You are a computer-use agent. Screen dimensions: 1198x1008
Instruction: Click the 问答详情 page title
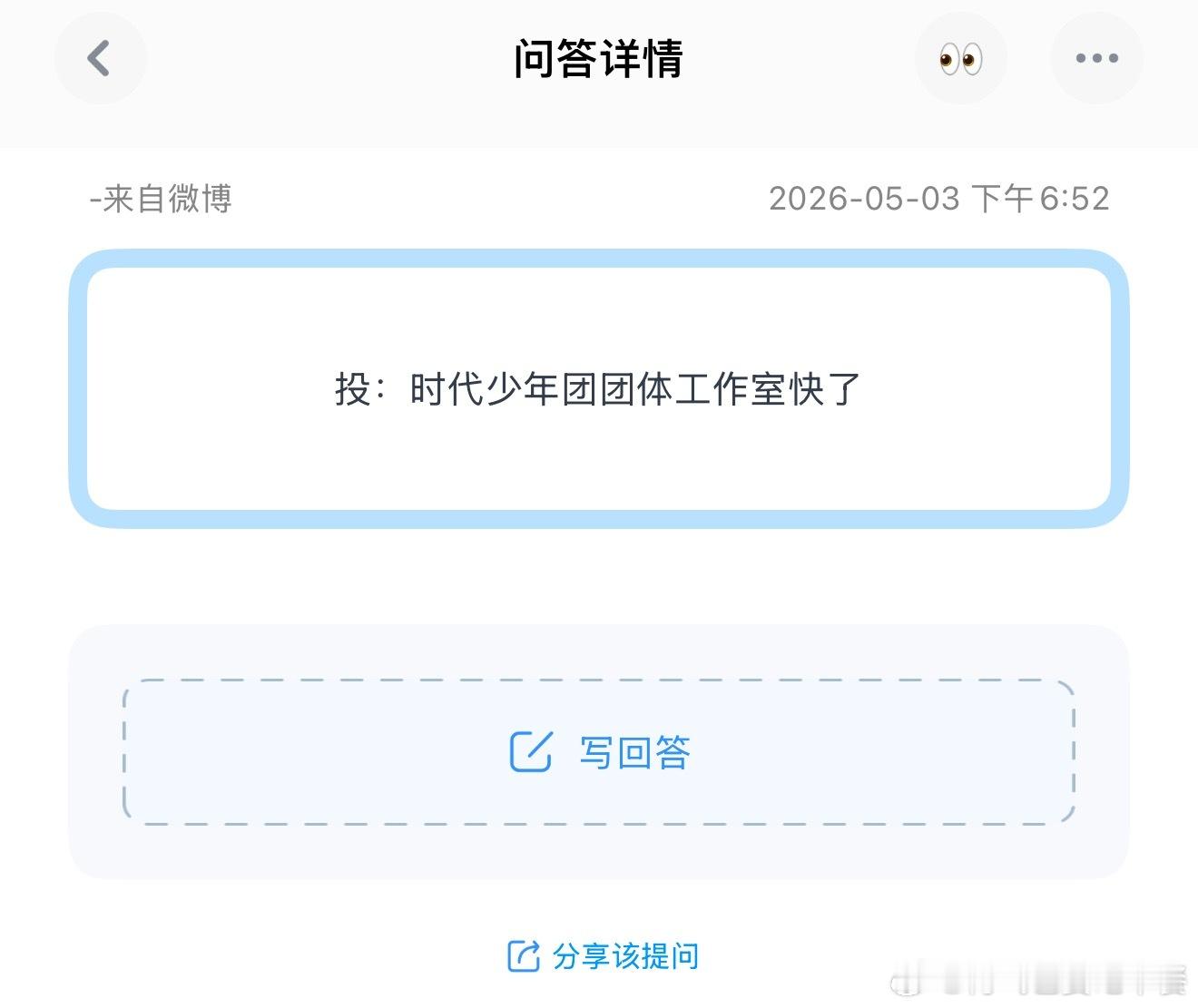598,59
